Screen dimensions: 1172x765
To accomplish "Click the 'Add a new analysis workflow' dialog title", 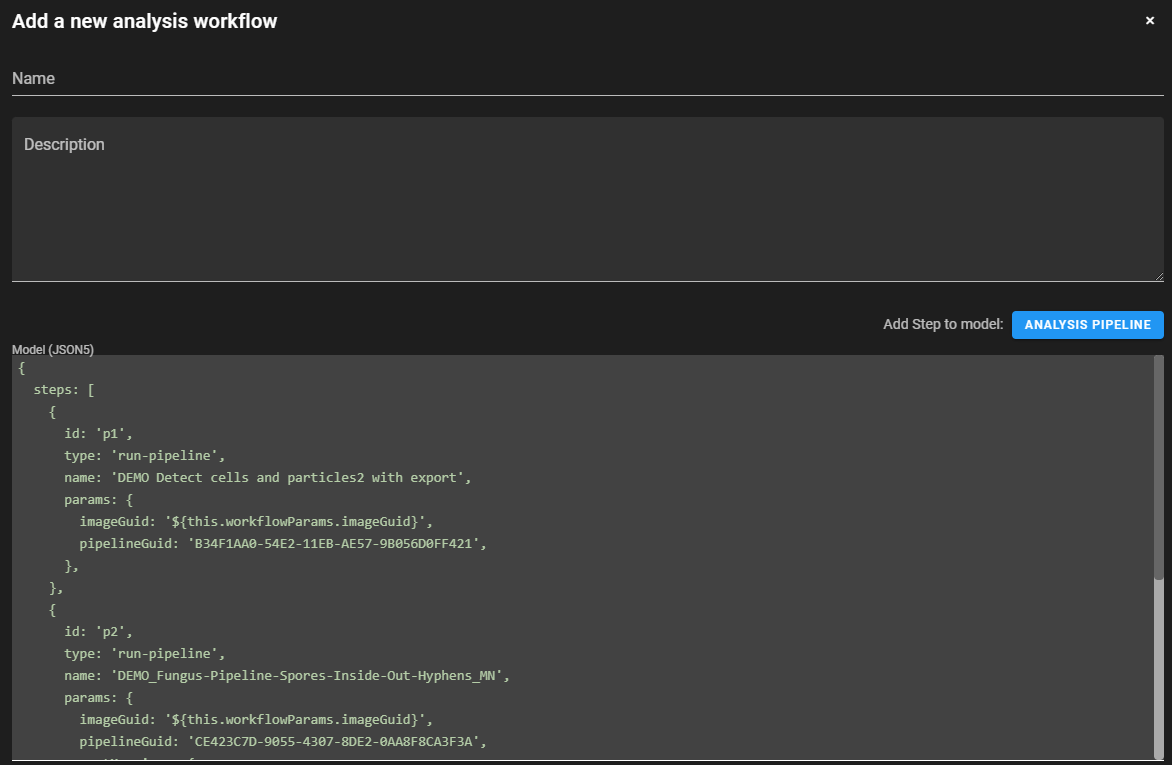I will (x=143, y=20).
